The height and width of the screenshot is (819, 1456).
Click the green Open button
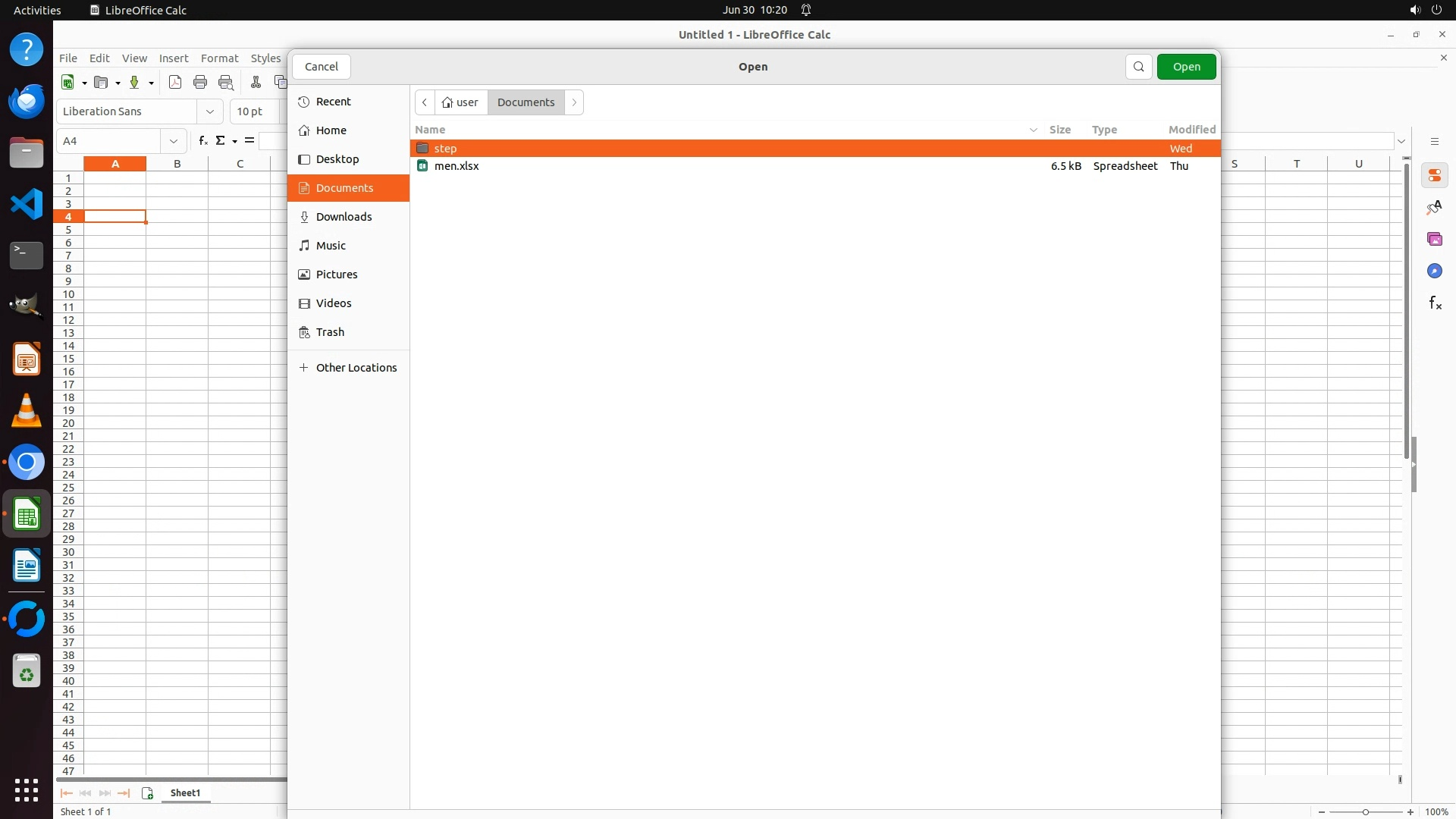click(x=1186, y=67)
